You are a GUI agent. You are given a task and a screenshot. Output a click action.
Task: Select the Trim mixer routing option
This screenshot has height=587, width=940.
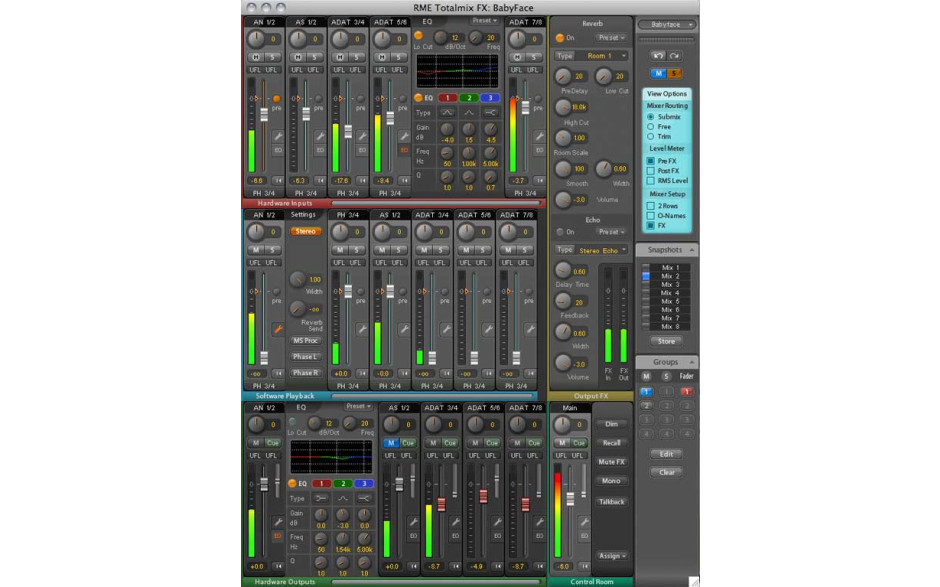(x=650, y=137)
